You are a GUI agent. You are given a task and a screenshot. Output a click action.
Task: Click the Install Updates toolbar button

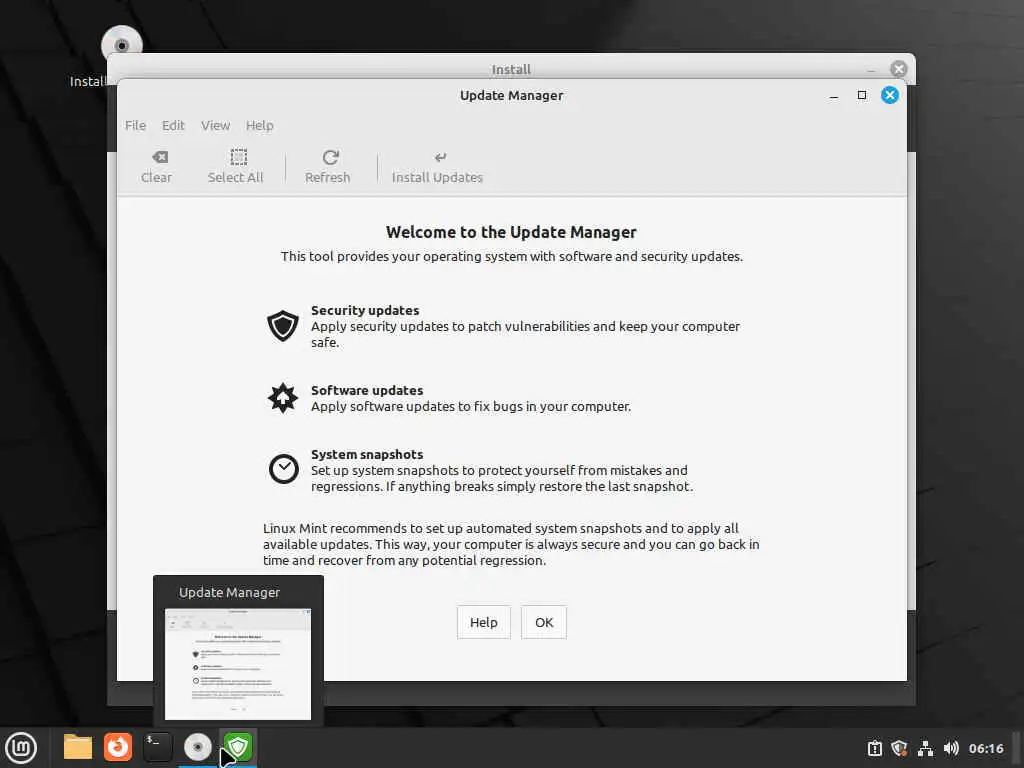pyautogui.click(x=437, y=167)
